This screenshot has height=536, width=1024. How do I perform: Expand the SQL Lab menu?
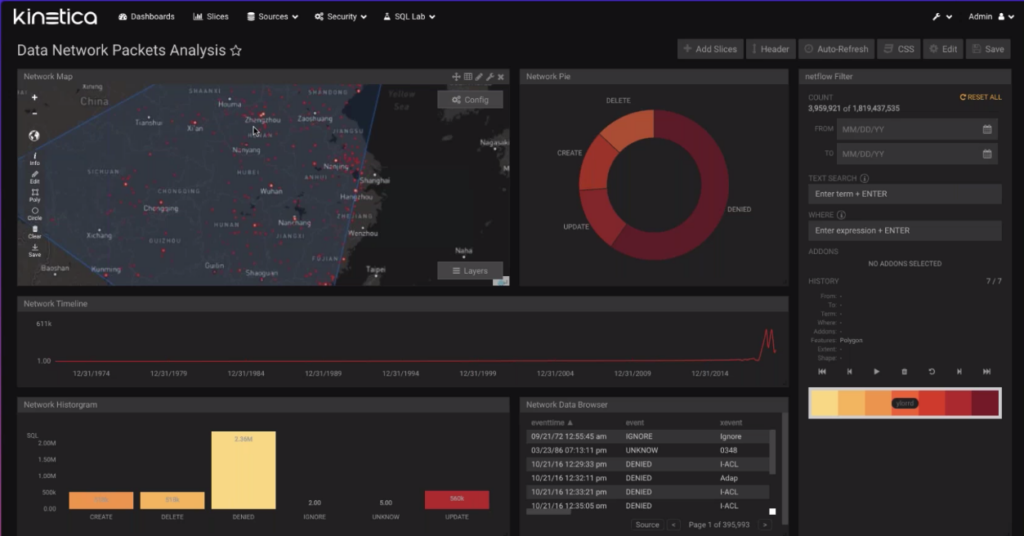click(x=409, y=17)
